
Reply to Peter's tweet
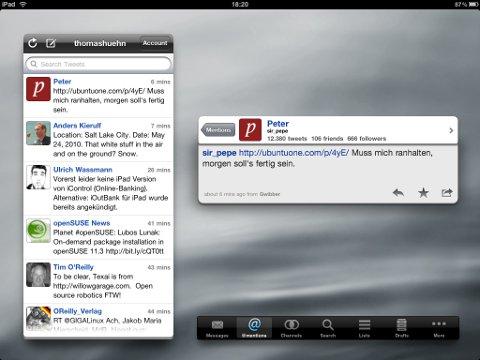coord(398,193)
